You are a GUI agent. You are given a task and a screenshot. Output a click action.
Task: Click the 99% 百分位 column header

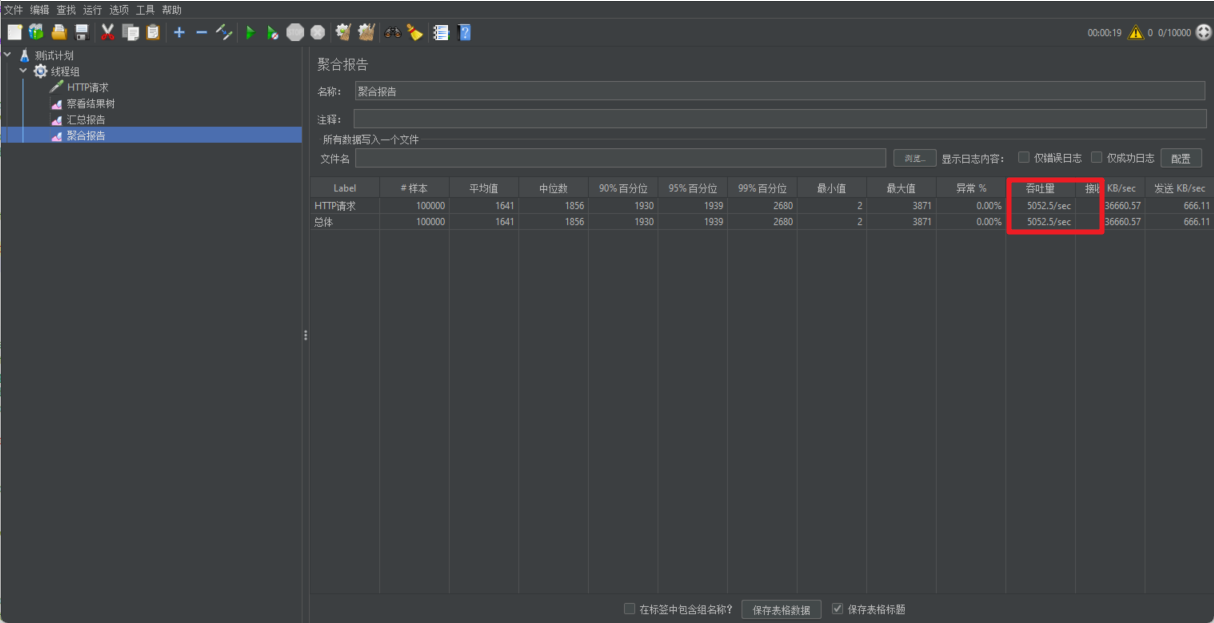click(762, 188)
